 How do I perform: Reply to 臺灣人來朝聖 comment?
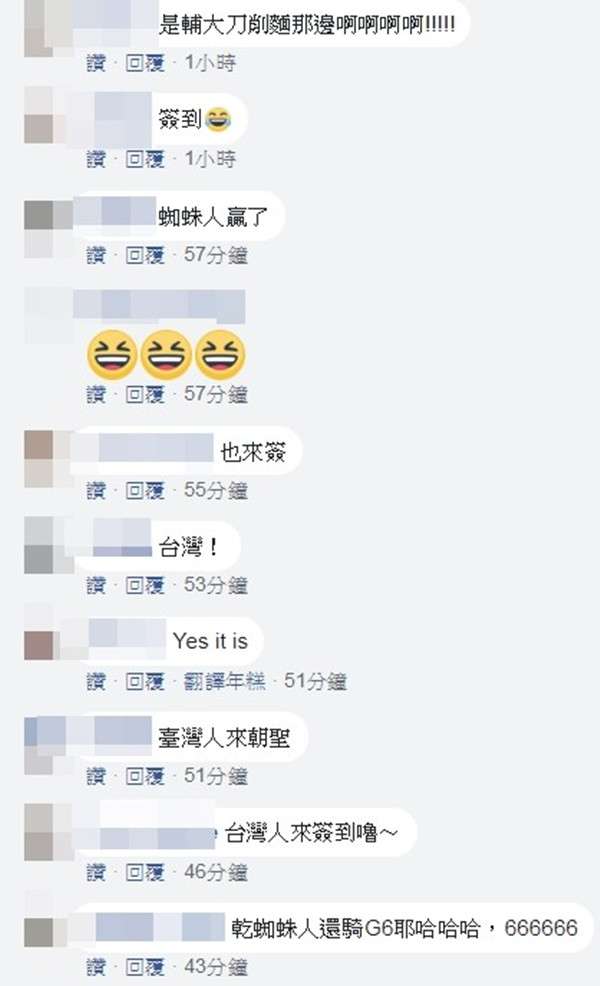click(145, 776)
